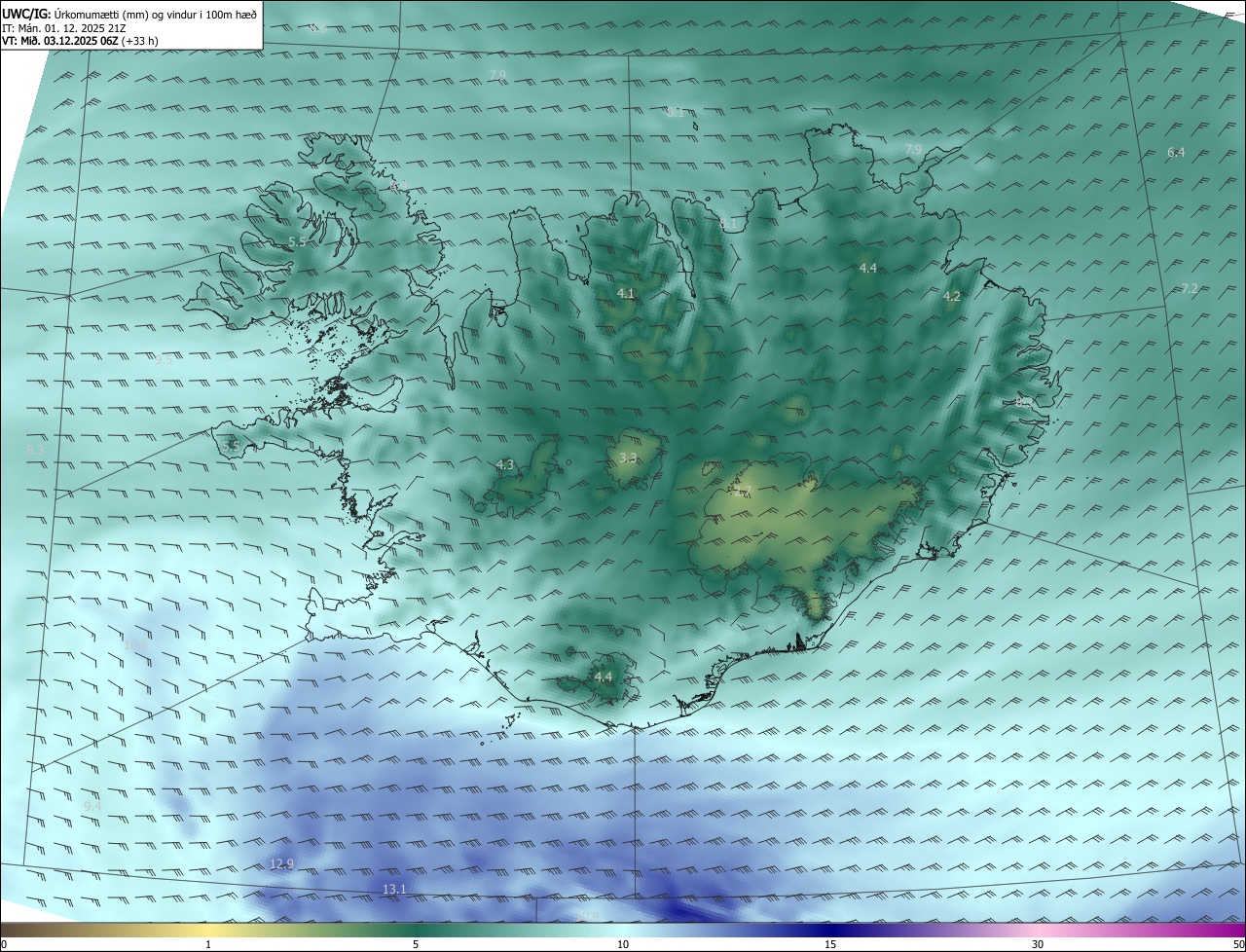Click the 6.4 value over the northeast sea

[1176, 153]
